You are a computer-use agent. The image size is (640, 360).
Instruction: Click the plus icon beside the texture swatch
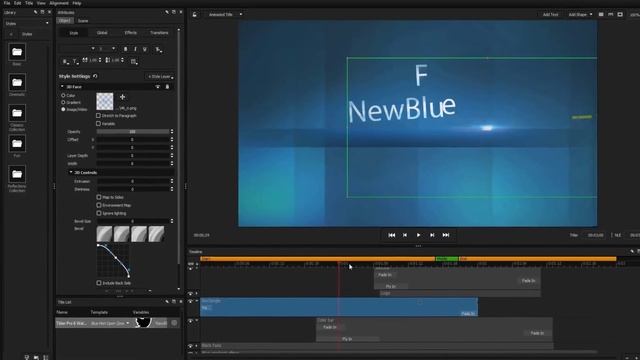pos(122,97)
